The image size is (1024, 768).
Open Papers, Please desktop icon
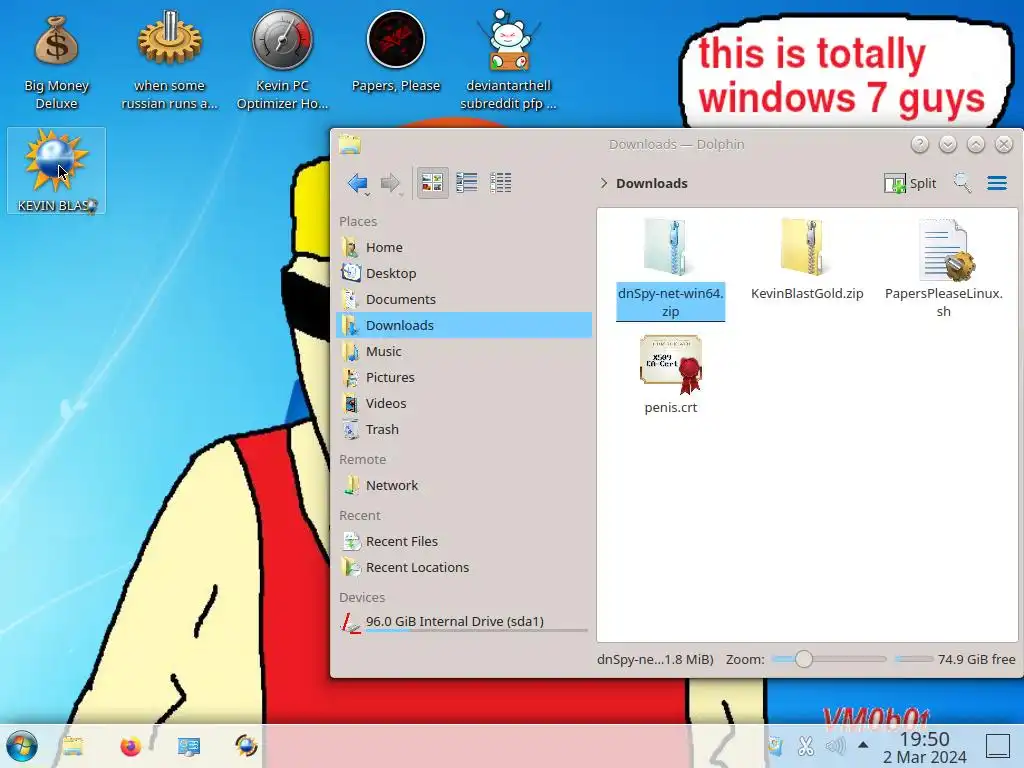click(396, 52)
